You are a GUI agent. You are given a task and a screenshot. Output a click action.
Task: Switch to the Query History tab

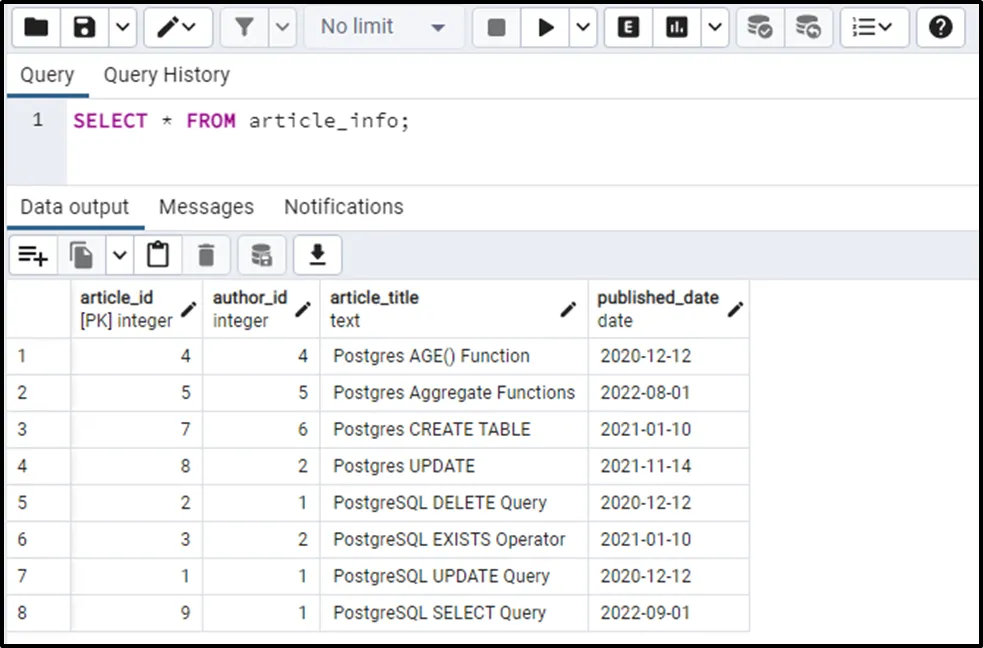(x=166, y=75)
